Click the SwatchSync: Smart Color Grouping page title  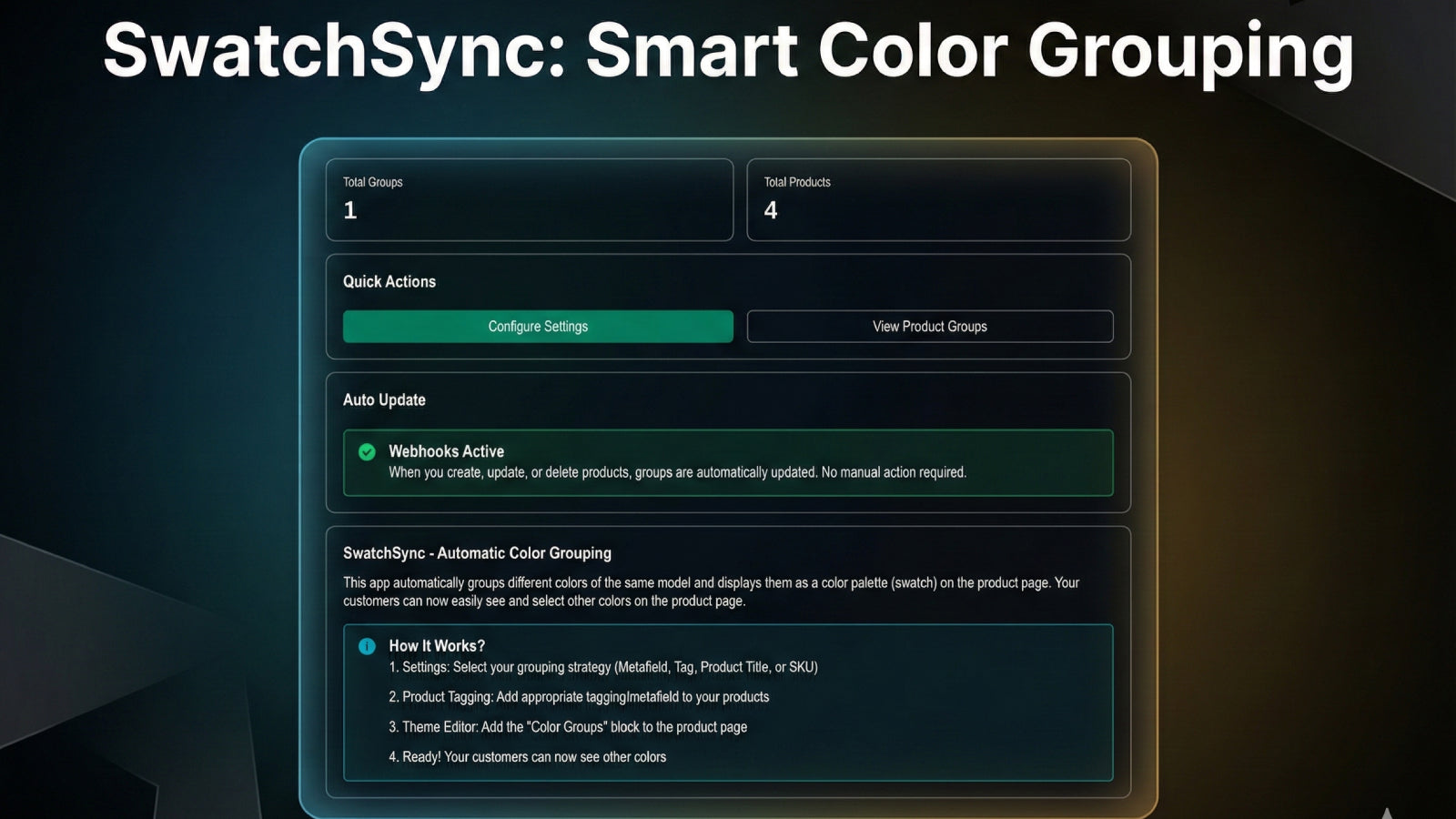pyautogui.click(x=728, y=50)
